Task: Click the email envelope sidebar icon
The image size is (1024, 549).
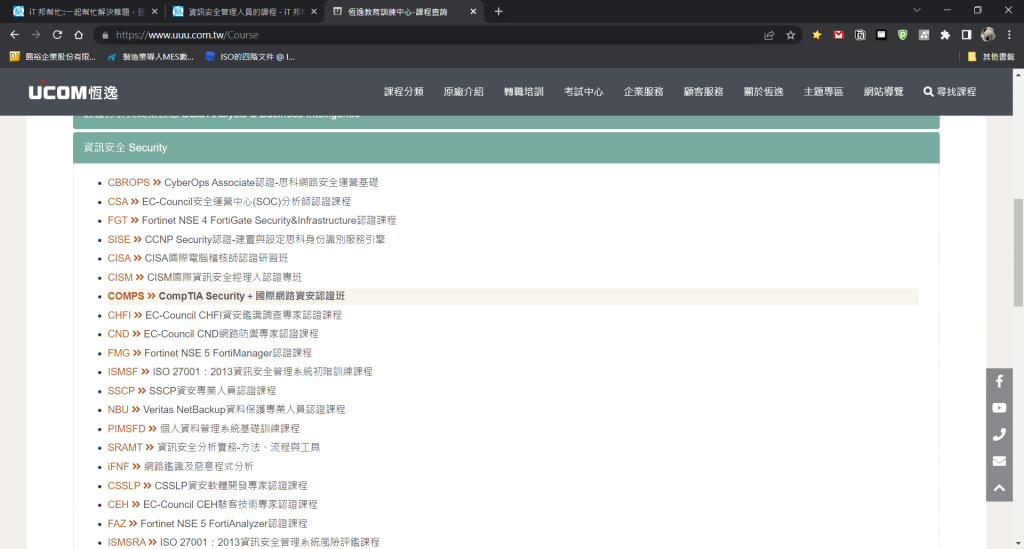Action: 999,462
